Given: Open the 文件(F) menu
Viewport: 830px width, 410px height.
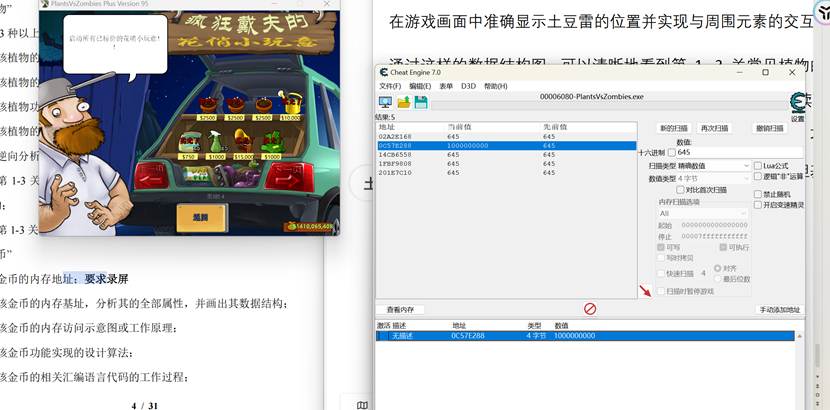Looking at the screenshot, I should 390,86.
